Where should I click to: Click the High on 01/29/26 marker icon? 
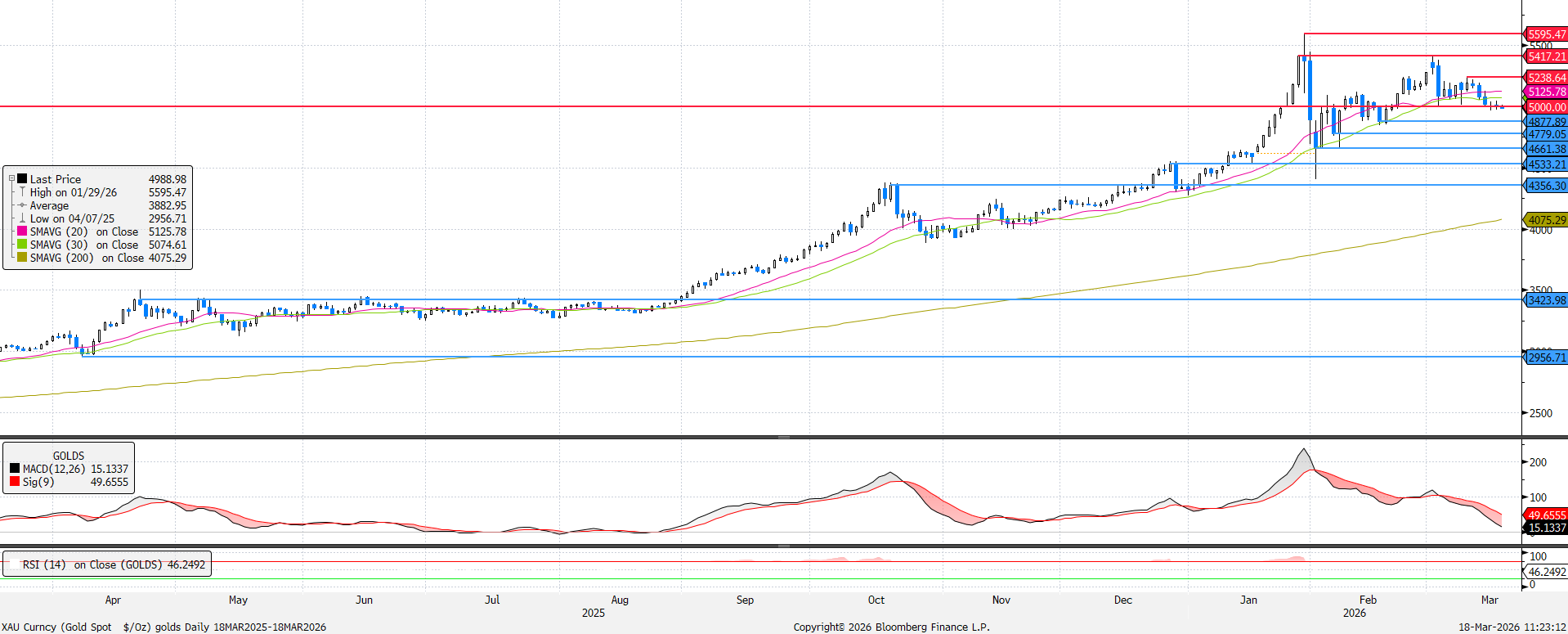(22, 192)
